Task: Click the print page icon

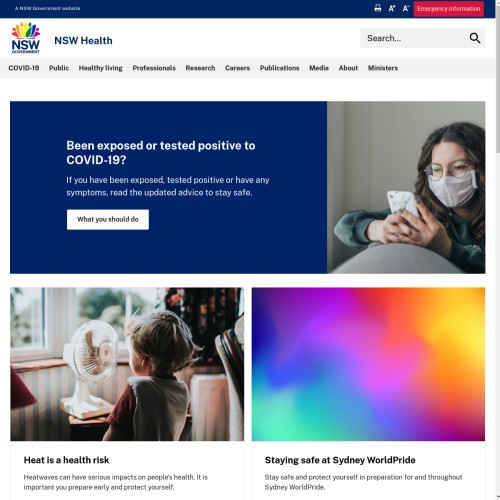Action: [x=378, y=8]
